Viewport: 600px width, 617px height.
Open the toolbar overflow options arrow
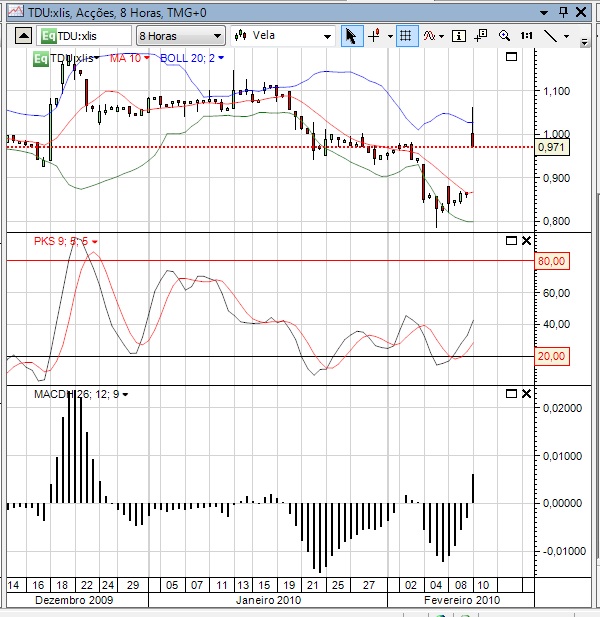pos(585,42)
